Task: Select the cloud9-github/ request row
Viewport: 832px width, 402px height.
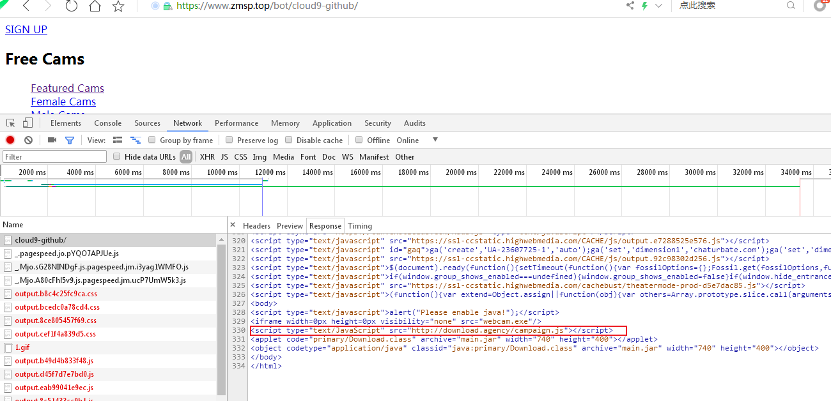Action: tap(108, 240)
